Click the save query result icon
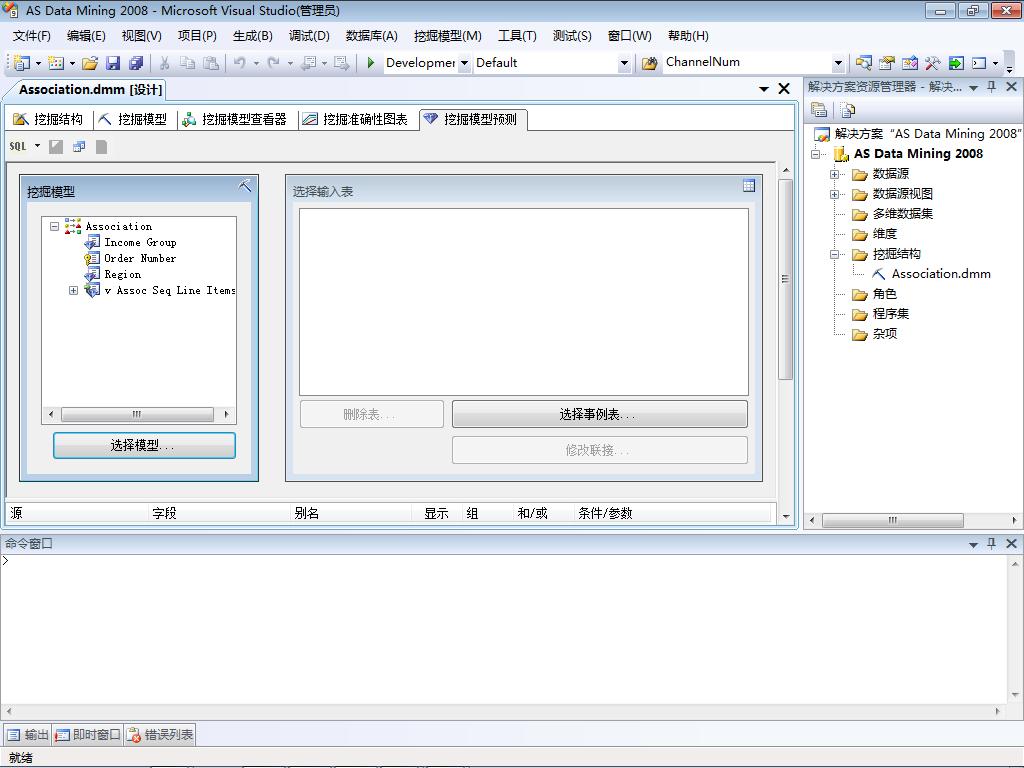The width and height of the screenshot is (1024, 768). (101, 147)
